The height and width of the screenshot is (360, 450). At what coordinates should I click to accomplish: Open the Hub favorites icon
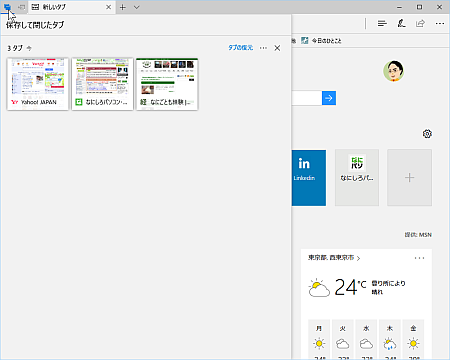click(x=382, y=23)
